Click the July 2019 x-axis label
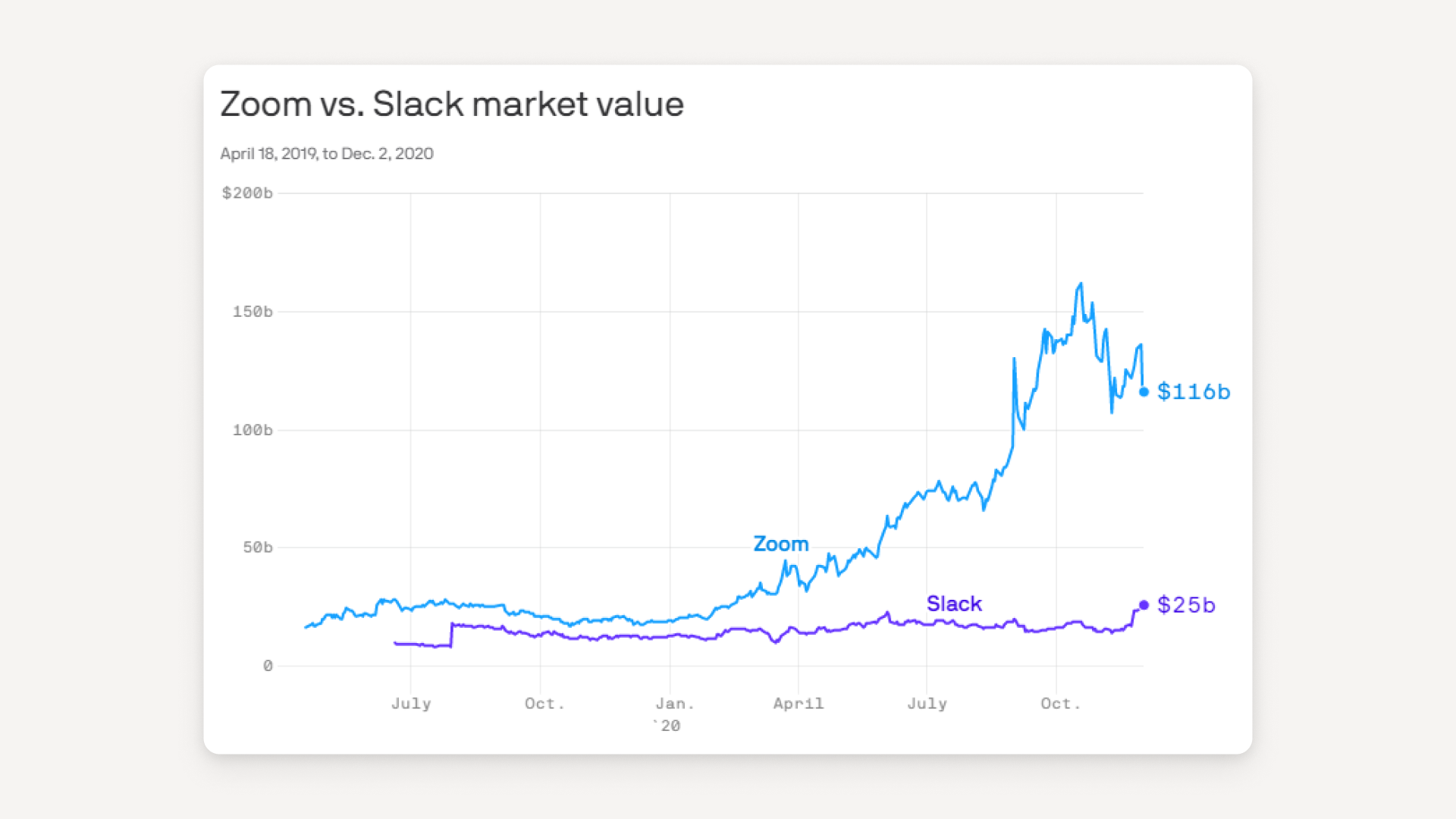The height and width of the screenshot is (819, 1456). 411,704
